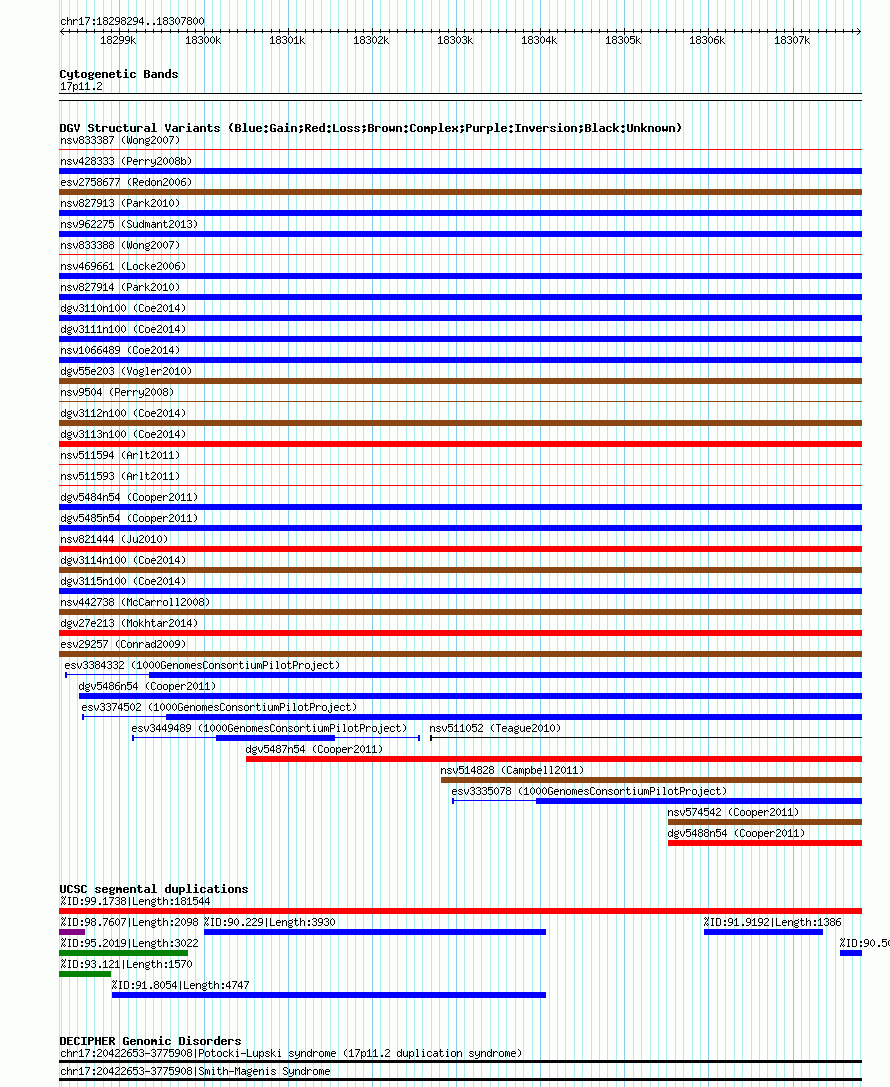The image size is (890, 1087).
Task: Select the nsv511593 (Arlt2011) label
Action: [120, 476]
